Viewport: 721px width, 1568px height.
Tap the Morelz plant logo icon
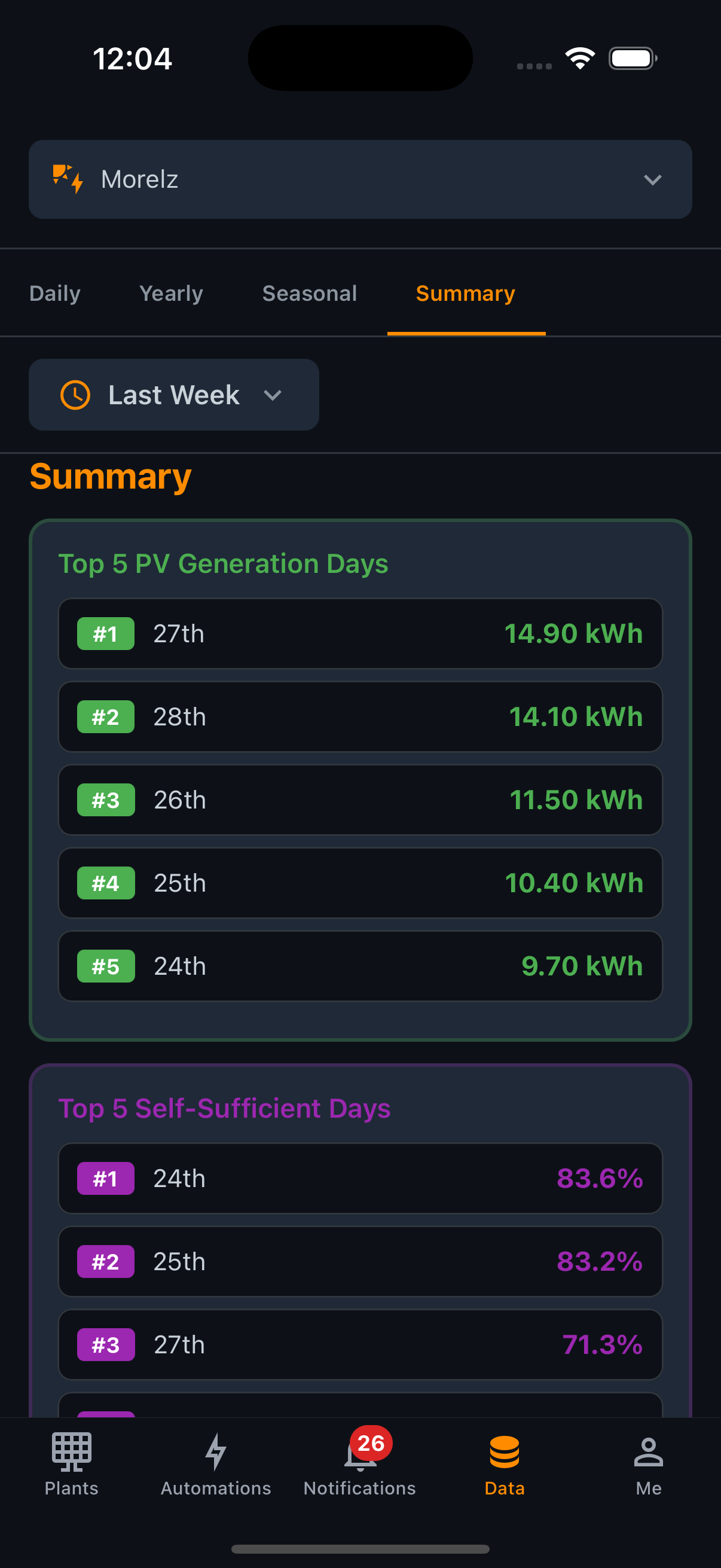click(x=68, y=179)
